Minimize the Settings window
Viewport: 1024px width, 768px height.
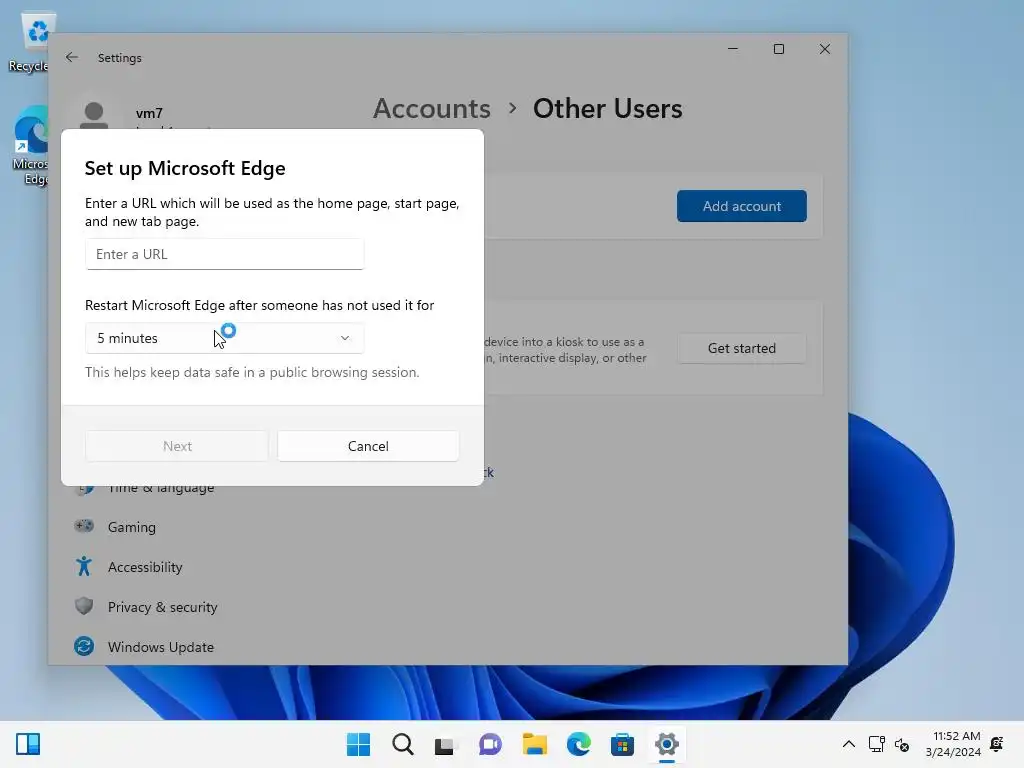coord(733,49)
